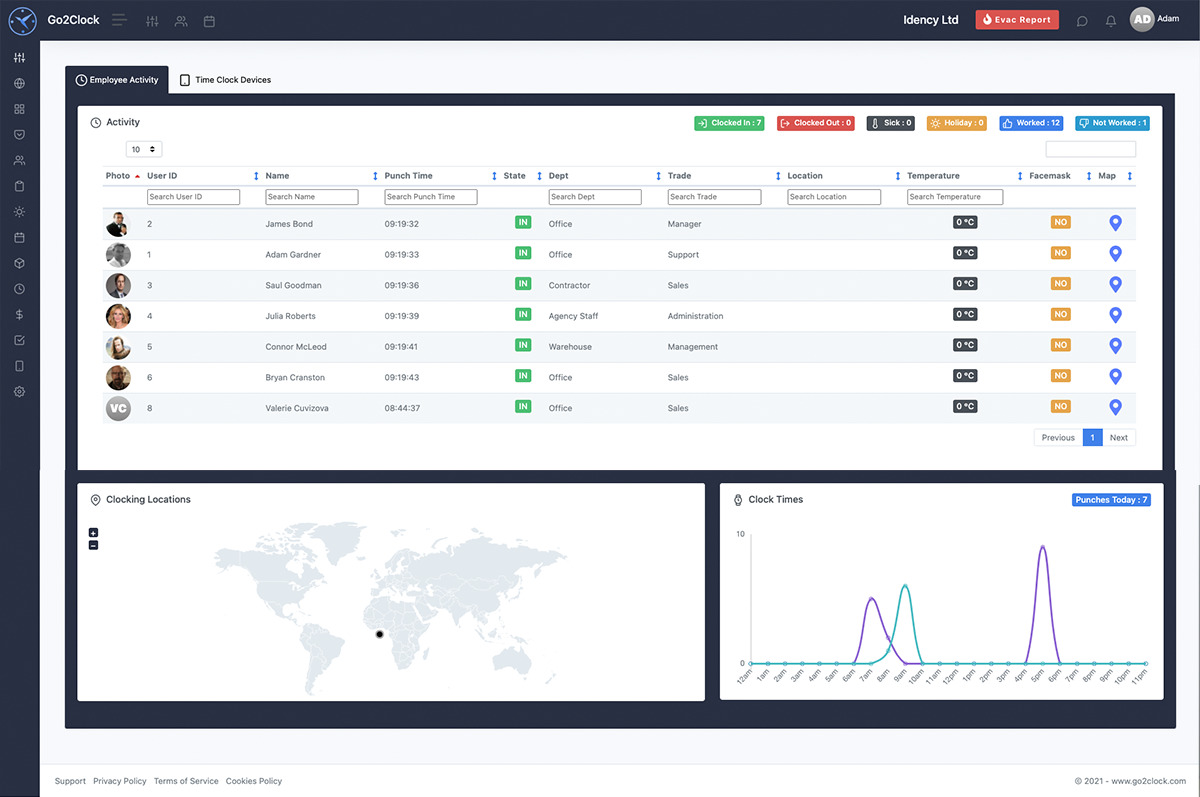Click the Search Name filter field
This screenshot has height=797, width=1200.
pos(311,197)
